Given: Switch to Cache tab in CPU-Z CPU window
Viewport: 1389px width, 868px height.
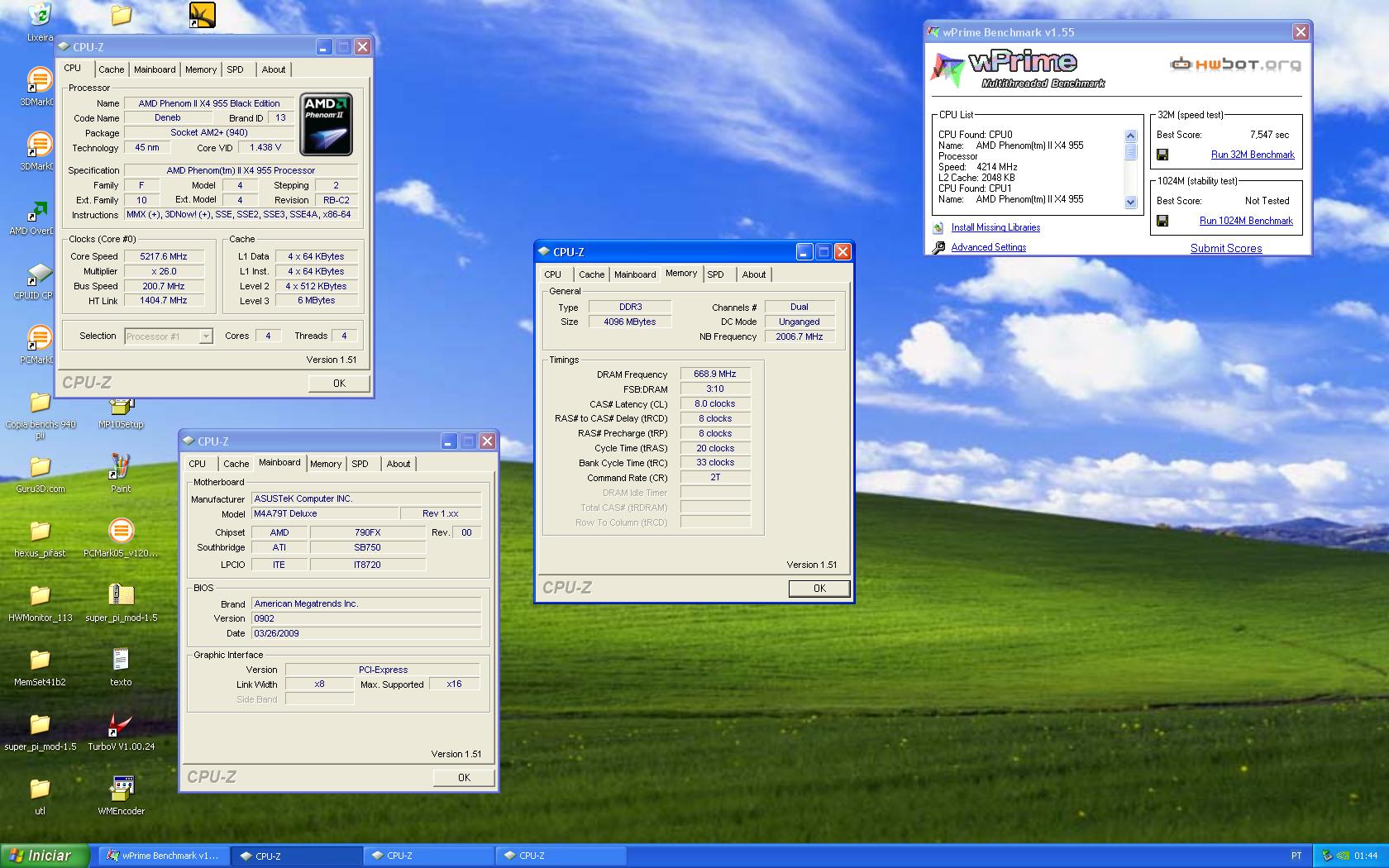Looking at the screenshot, I should pos(111,69).
